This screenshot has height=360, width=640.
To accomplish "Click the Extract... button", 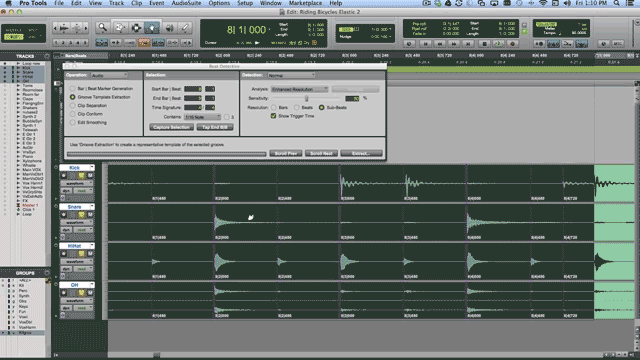I will [x=361, y=153].
